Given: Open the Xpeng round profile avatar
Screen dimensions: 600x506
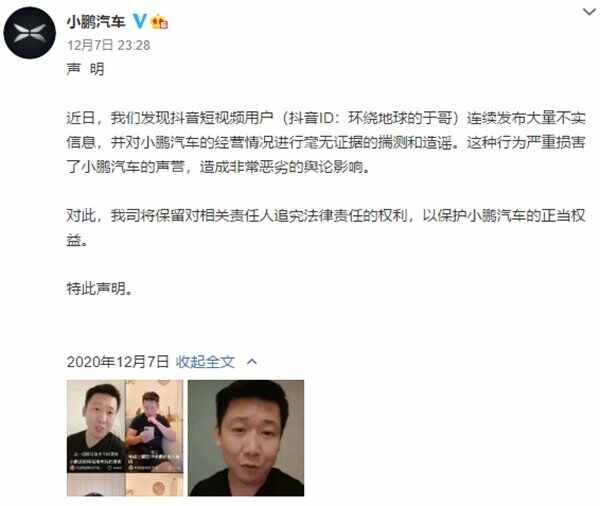Looking at the screenshot, I should tap(29, 33).
